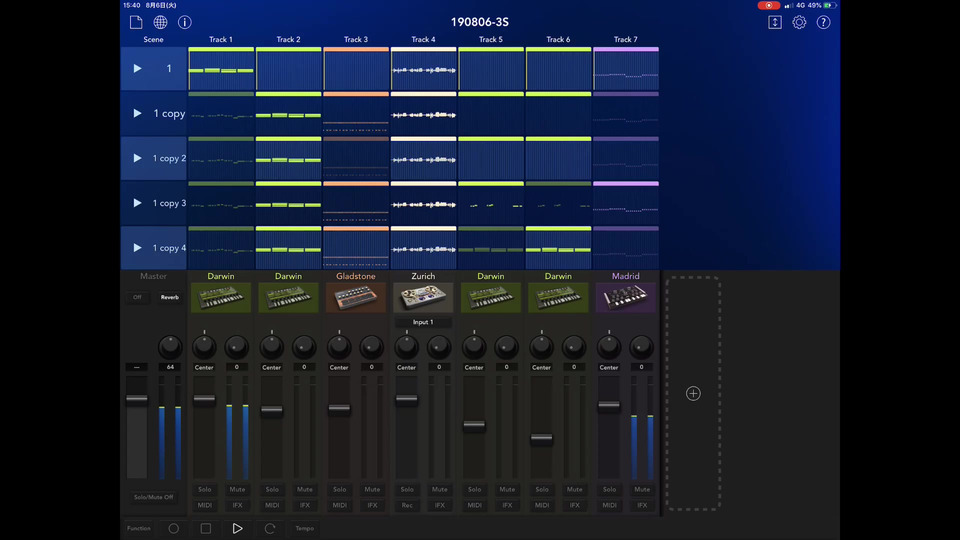This screenshot has width=960, height=540.
Task: Open IFX effects for the Zurich track
Action: [x=439, y=505]
